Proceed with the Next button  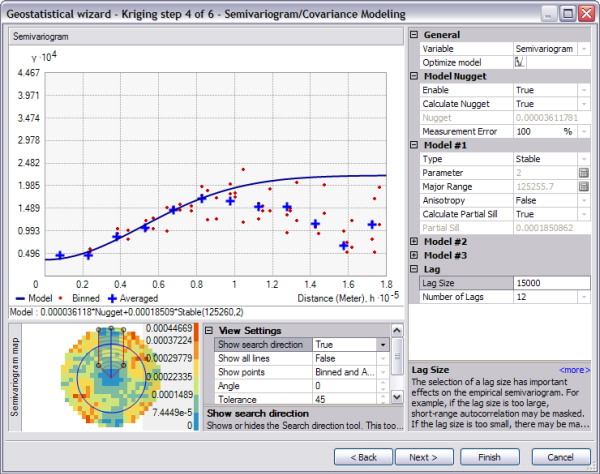pyautogui.click(x=424, y=457)
